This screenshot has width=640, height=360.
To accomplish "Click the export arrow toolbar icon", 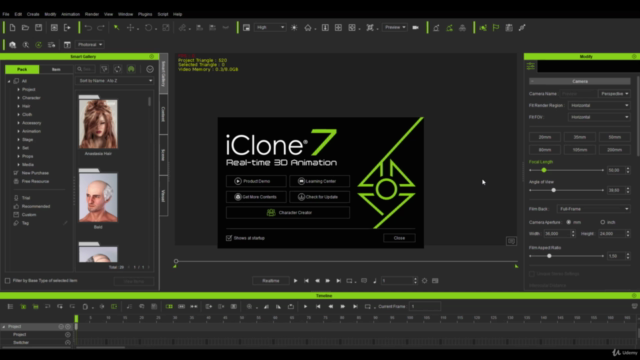I will point(67,28).
